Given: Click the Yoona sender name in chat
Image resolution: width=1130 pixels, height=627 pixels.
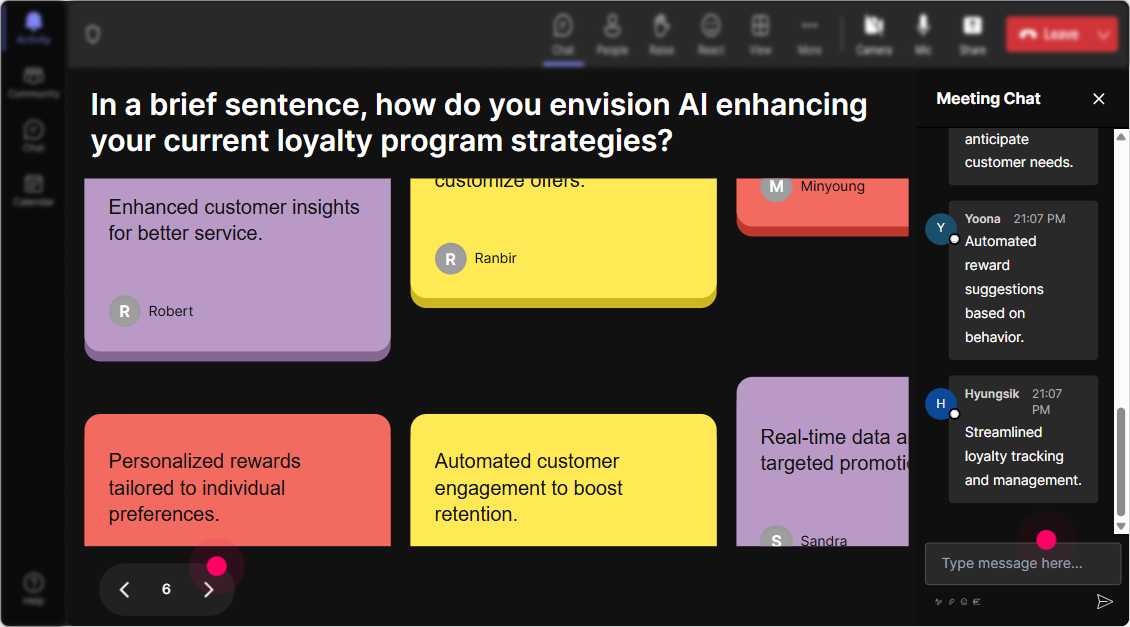Looking at the screenshot, I should (x=982, y=218).
